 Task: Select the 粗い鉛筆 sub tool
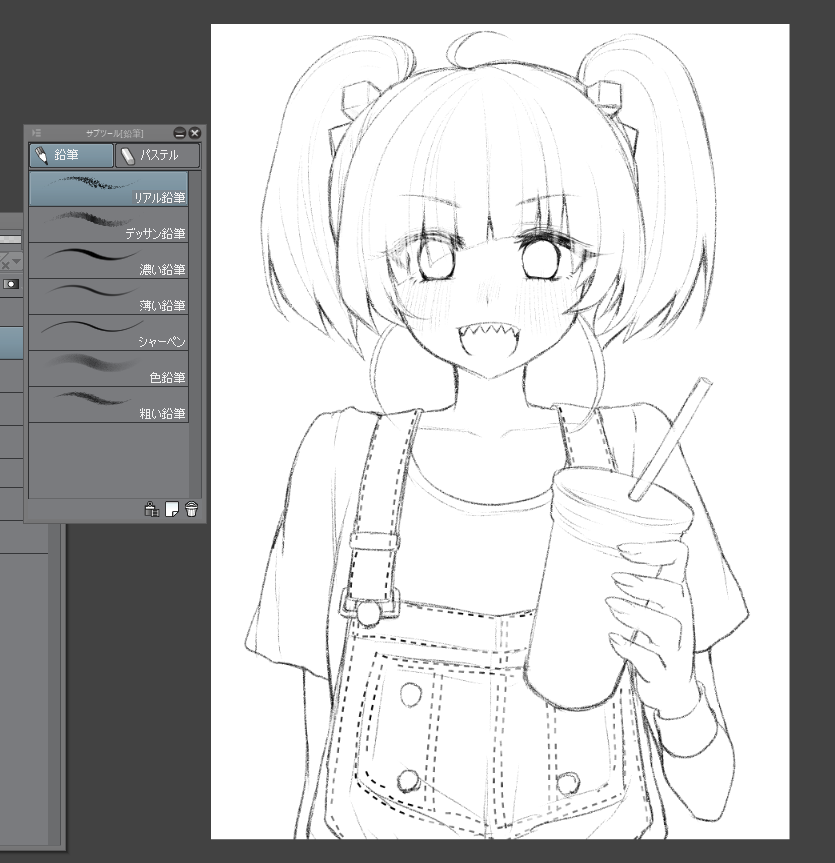coord(108,405)
